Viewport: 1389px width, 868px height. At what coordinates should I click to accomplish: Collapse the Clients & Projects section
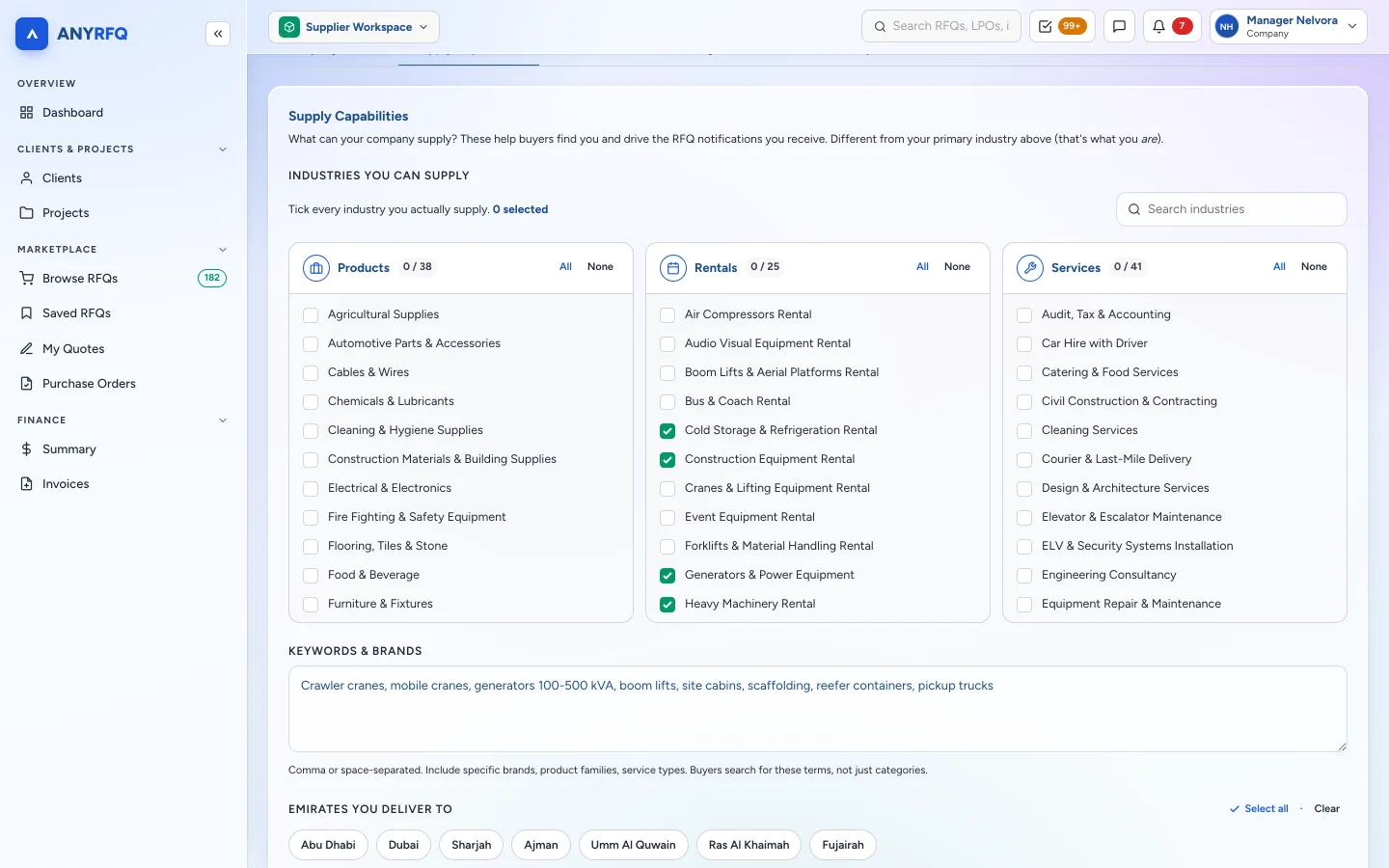(223, 149)
